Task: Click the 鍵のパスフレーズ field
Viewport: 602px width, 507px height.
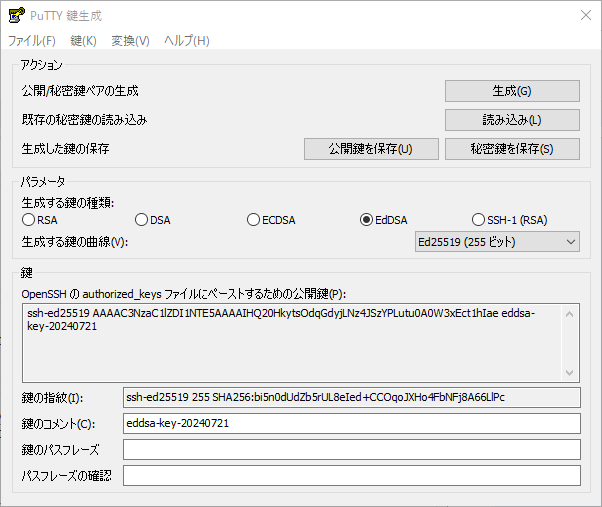Action: click(x=352, y=449)
